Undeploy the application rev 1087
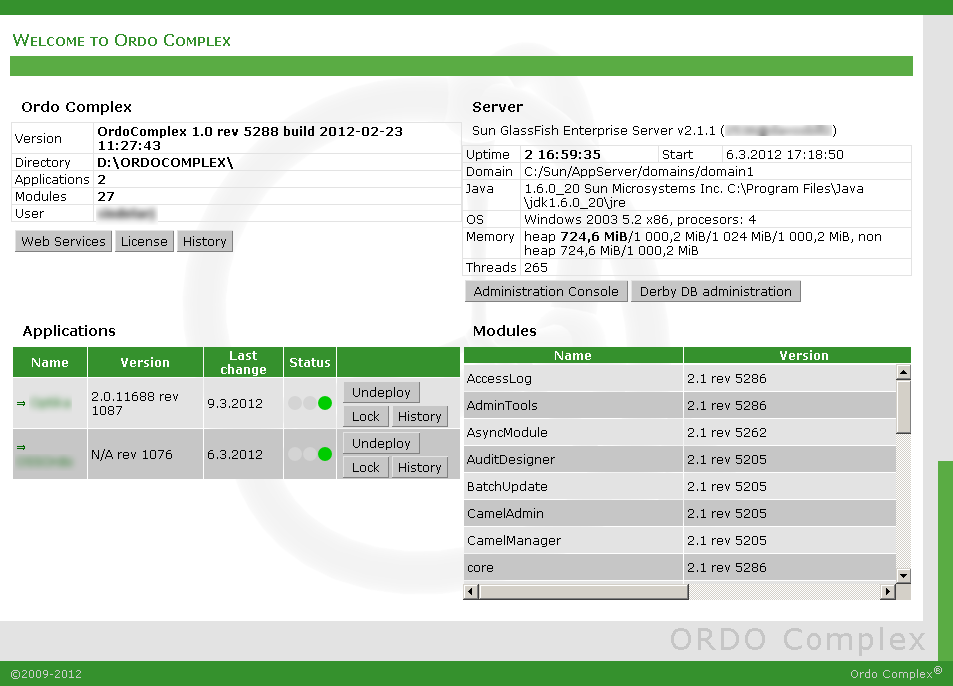Image resolution: width=953 pixels, height=686 pixels. [381, 393]
